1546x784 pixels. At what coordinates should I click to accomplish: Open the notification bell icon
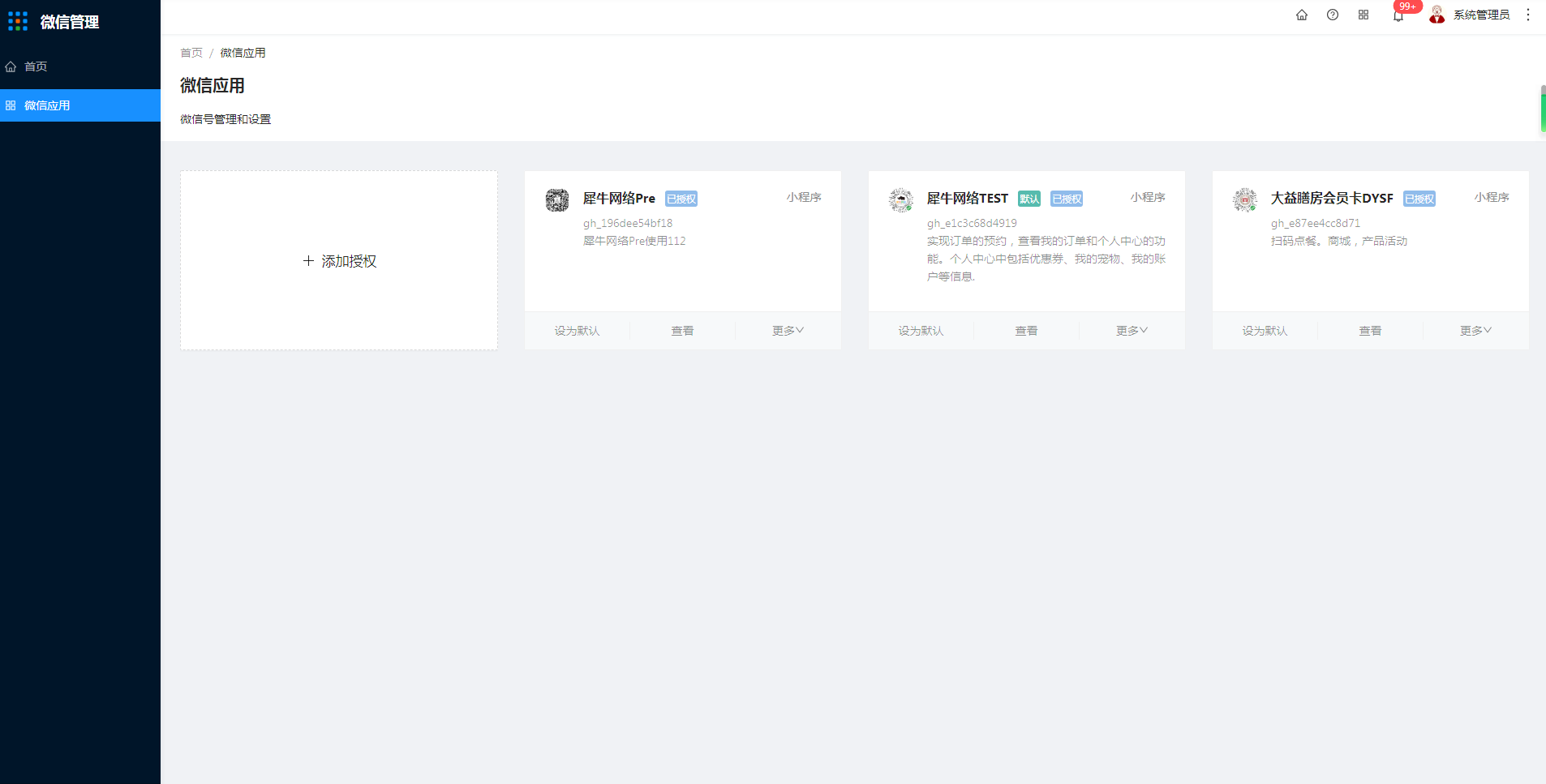click(1398, 16)
